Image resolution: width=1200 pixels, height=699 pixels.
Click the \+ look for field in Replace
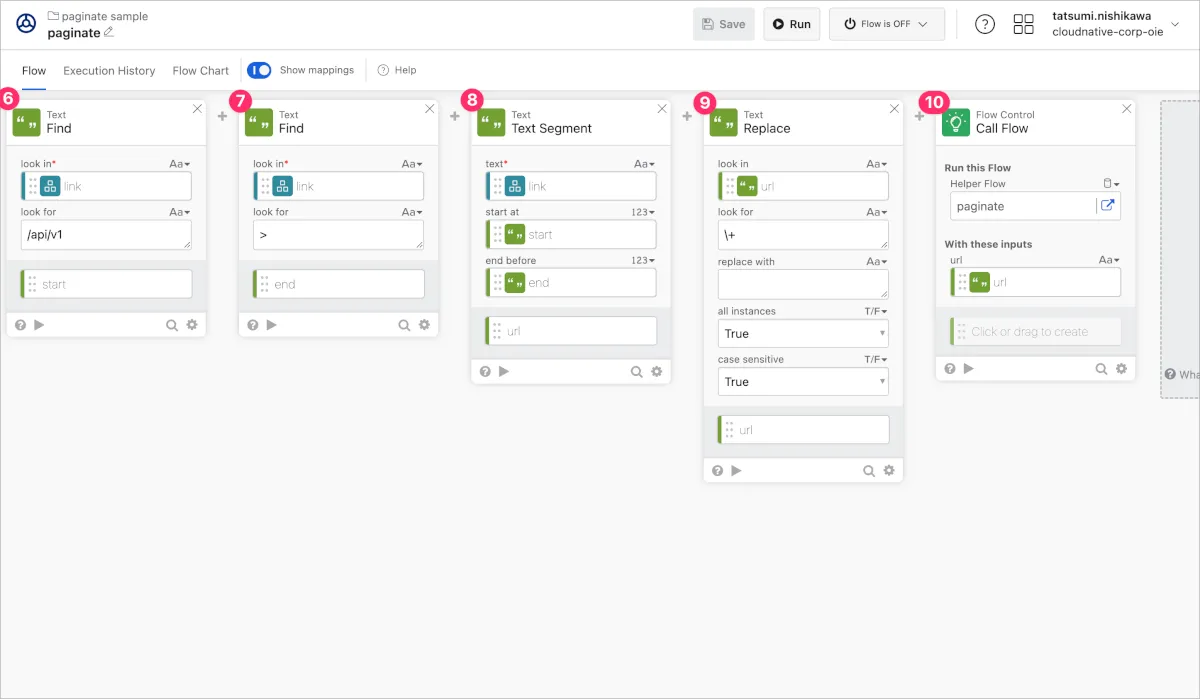click(x=803, y=235)
